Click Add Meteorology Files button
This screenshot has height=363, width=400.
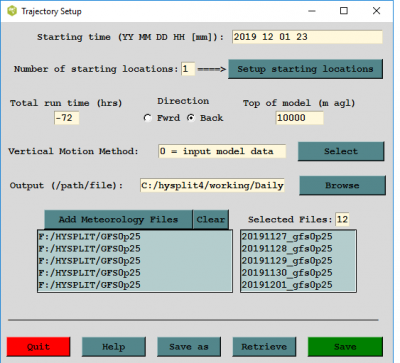click(118, 219)
